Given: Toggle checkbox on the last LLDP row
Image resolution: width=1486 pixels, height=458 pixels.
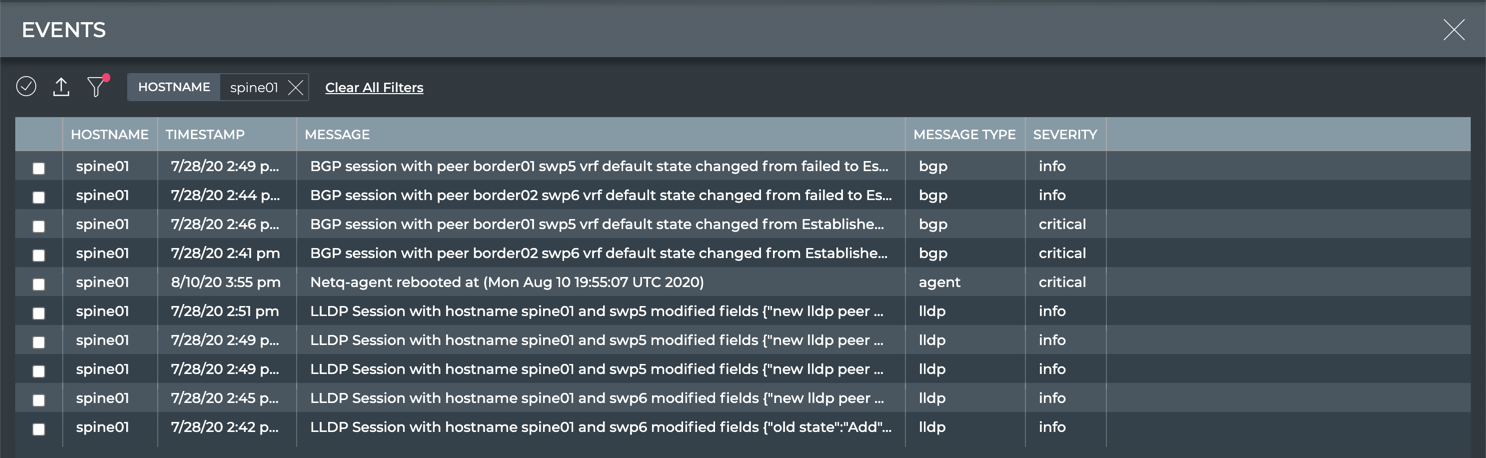Looking at the screenshot, I should coord(39,429).
